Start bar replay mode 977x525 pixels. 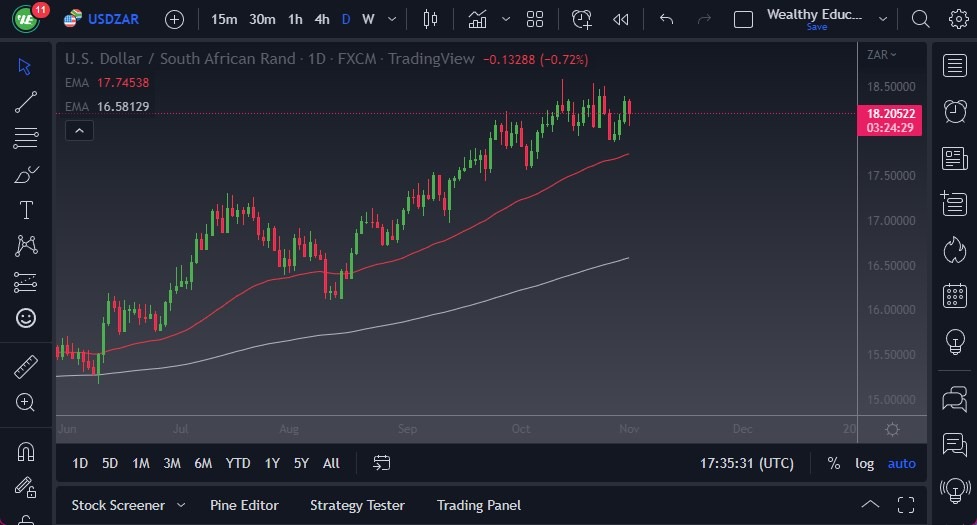(x=620, y=19)
